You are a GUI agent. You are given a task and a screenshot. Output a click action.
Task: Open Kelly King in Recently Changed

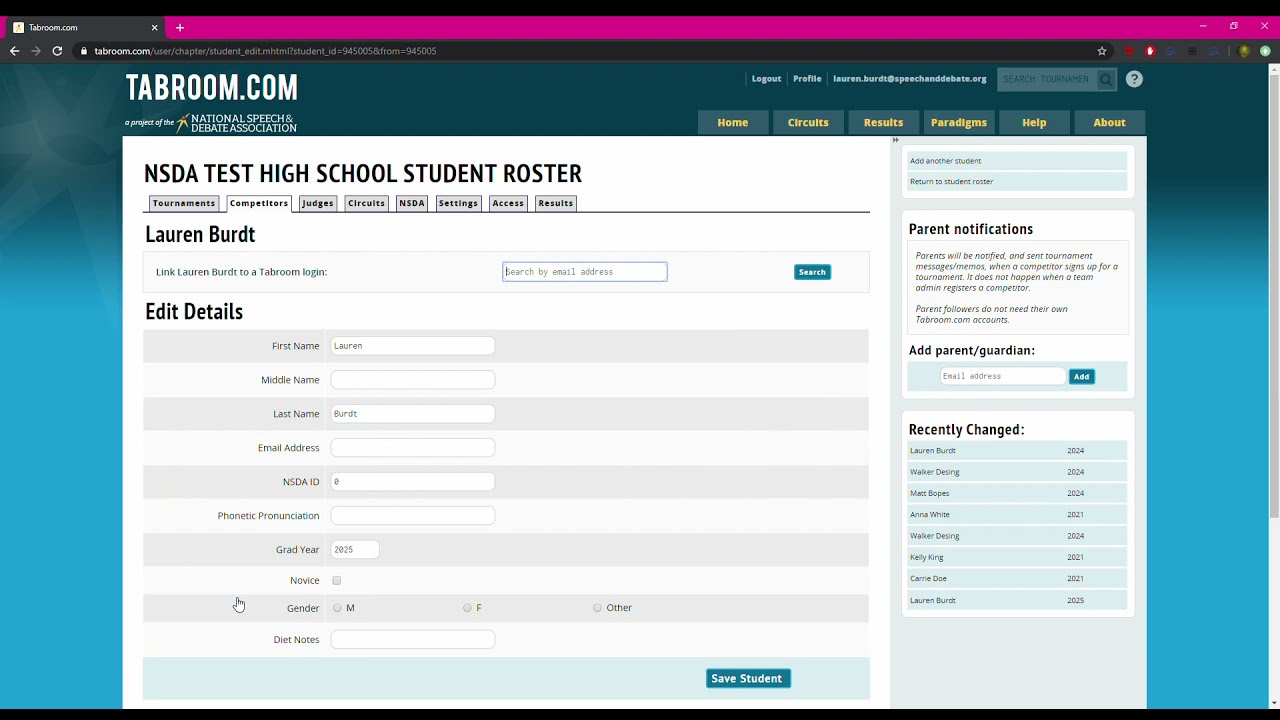point(1017,557)
